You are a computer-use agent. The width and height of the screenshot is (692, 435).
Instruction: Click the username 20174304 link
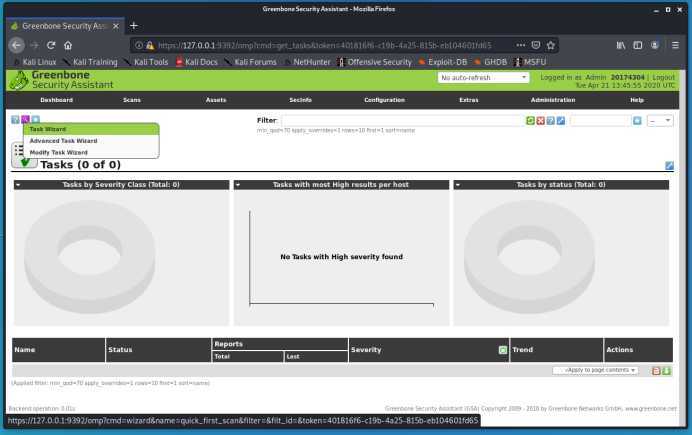pyautogui.click(x=628, y=77)
